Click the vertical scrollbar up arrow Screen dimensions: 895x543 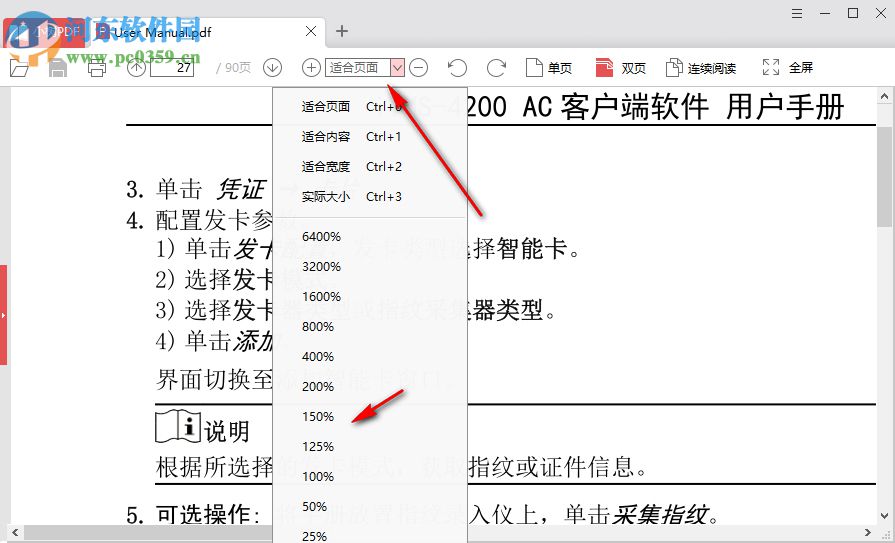885,96
